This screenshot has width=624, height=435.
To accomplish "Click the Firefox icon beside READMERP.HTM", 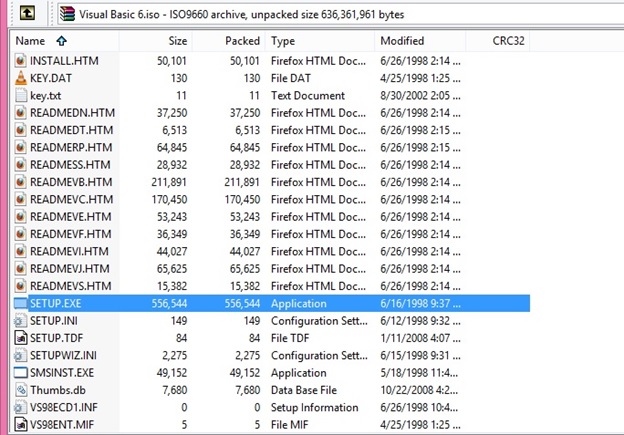I will point(20,147).
